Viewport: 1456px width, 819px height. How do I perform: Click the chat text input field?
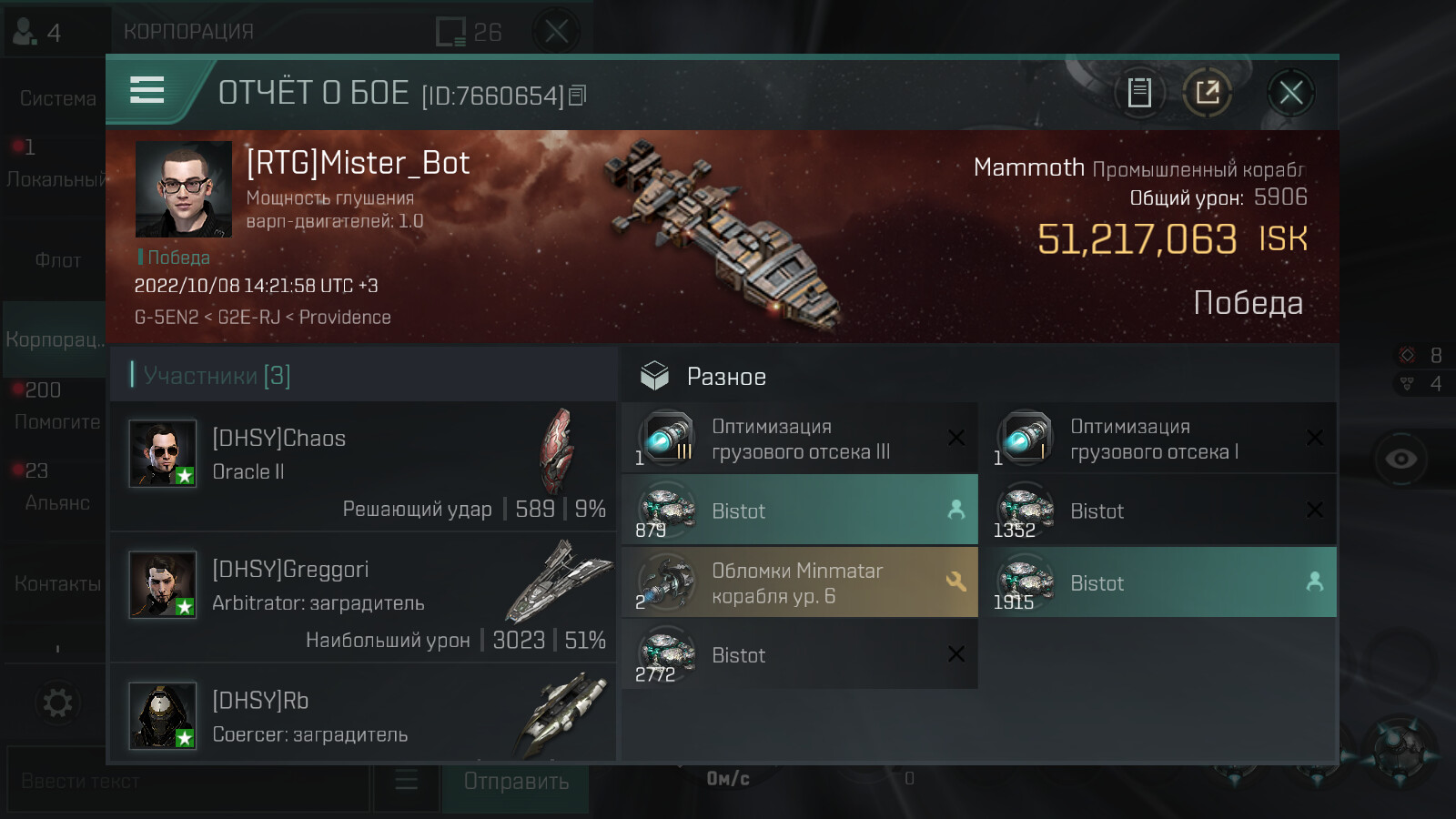187,781
